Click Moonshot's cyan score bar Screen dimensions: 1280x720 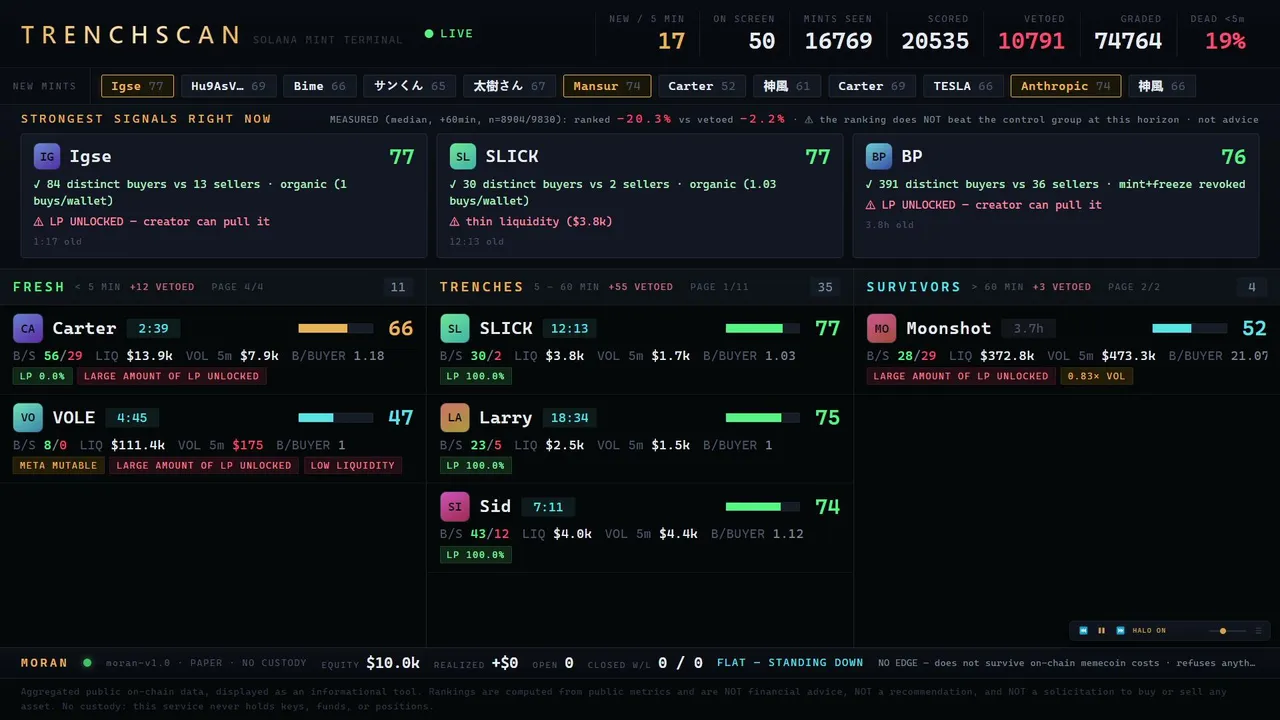pyautogui.click(x=1189, y=328)
